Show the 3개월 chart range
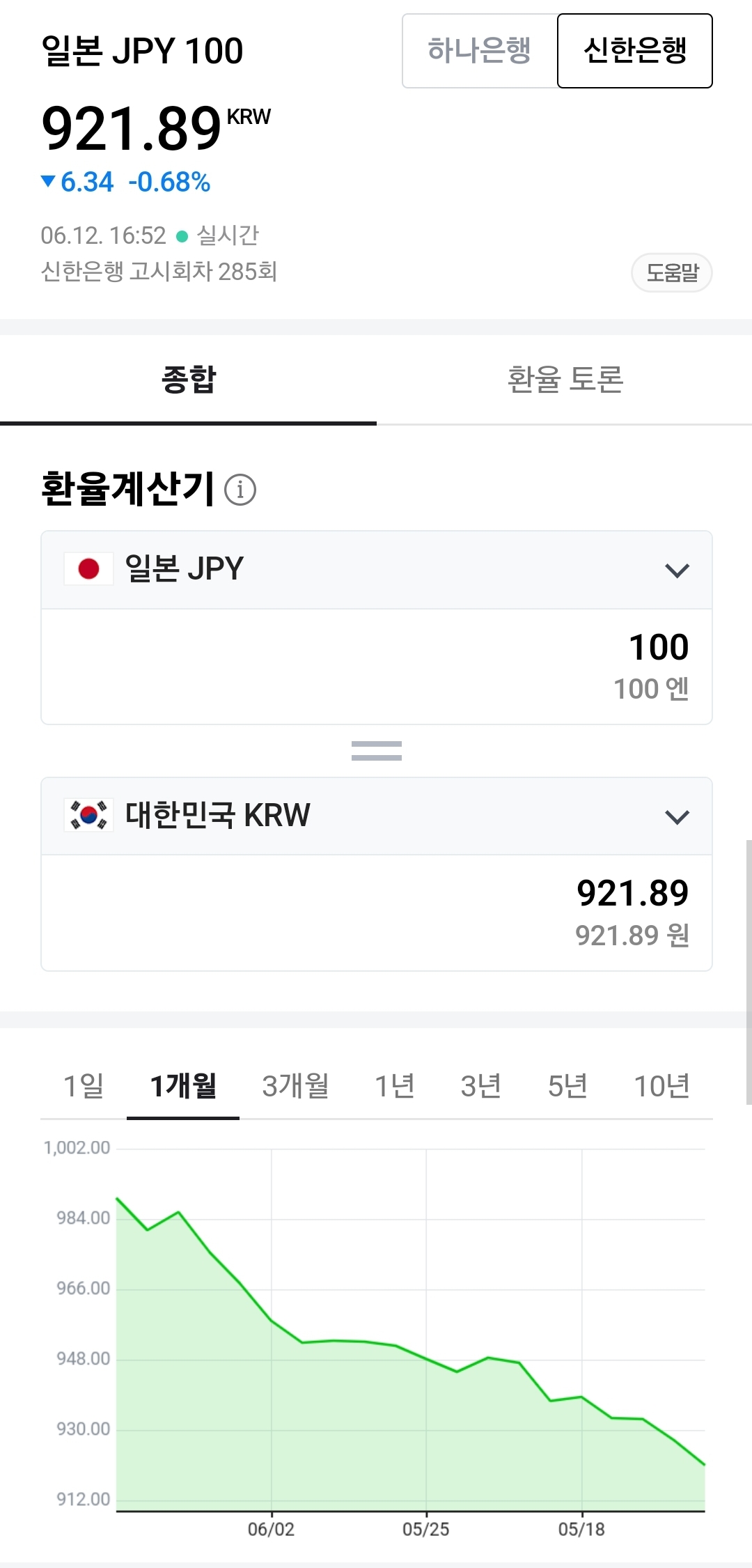This screenshot has height=1568, width=752. (x=295, y=1085)
